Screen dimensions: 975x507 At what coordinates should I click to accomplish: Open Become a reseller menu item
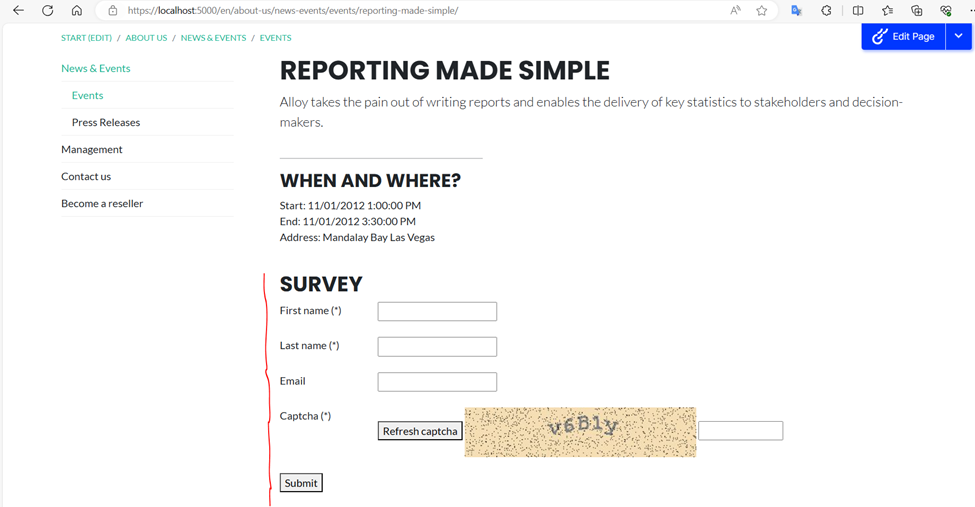(x=102, y=203)
